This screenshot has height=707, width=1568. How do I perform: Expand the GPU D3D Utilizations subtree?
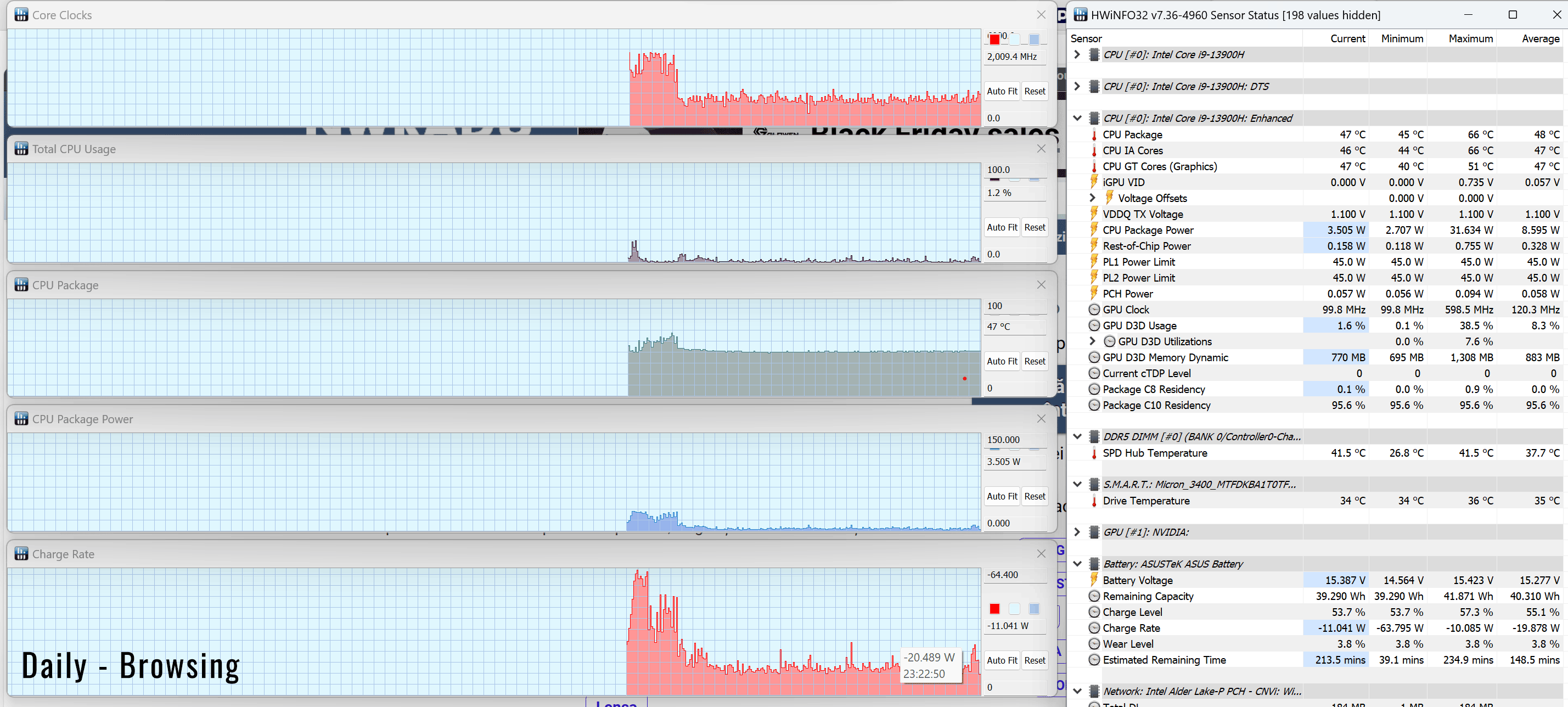(x=1093, y=341)
